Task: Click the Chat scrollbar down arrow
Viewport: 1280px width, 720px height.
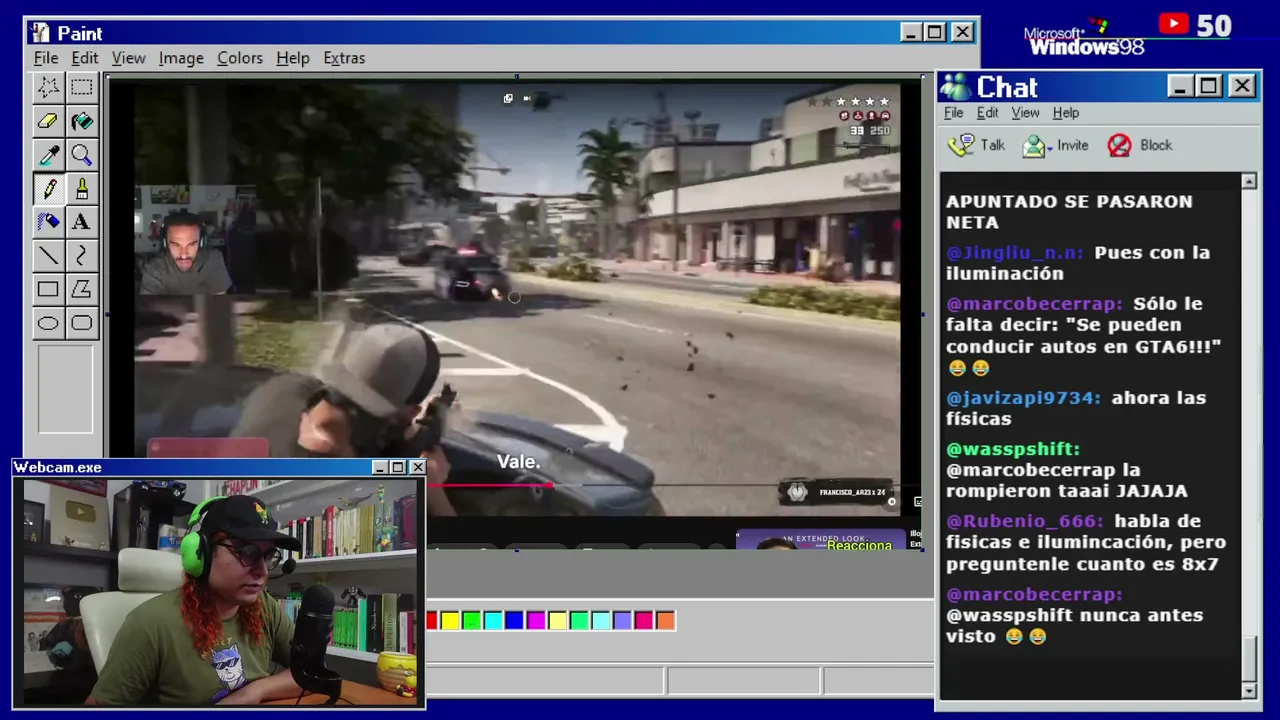Action: 1249,691
